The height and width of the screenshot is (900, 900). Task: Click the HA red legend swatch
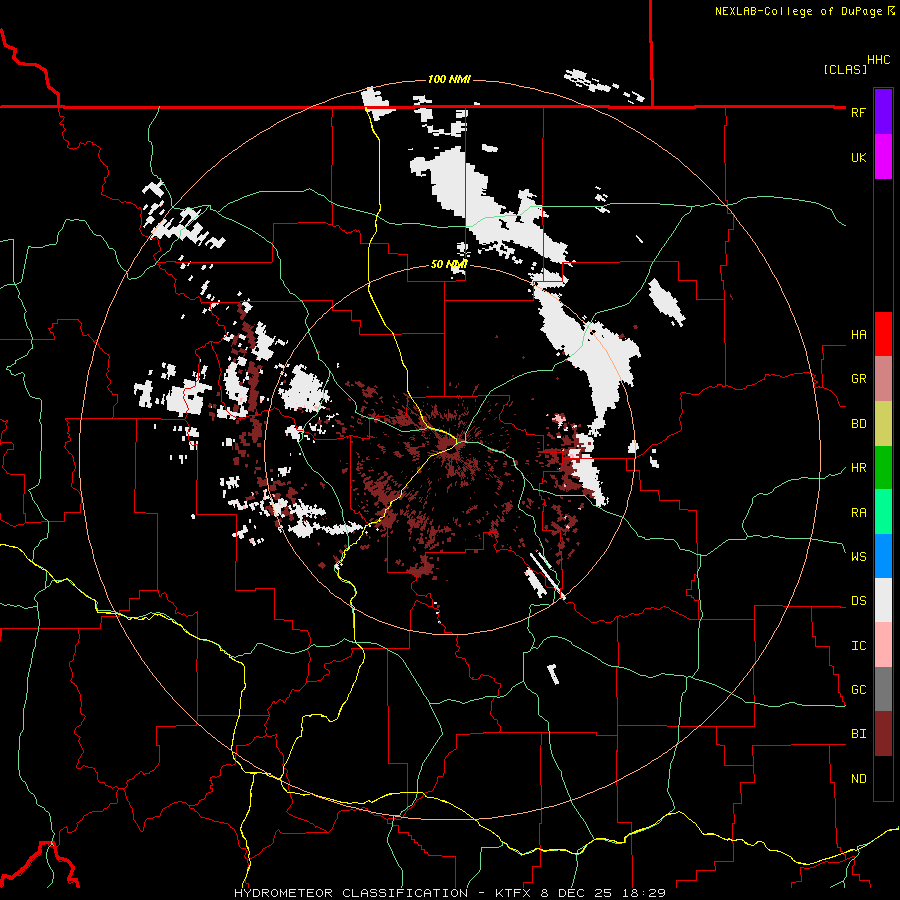(883, 334)
